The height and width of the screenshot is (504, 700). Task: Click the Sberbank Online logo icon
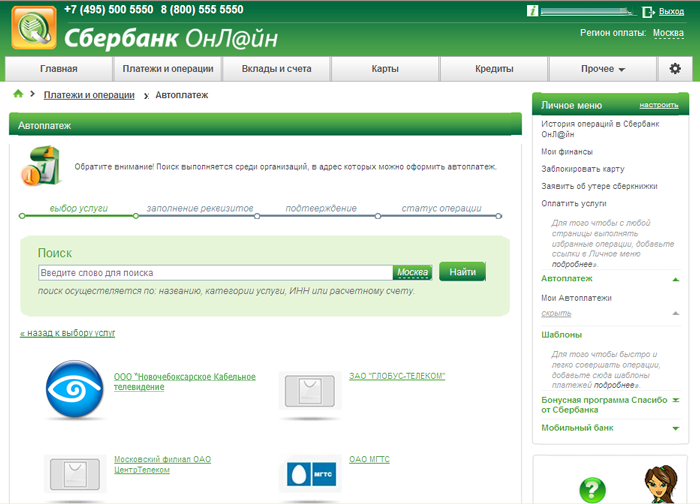click(34, 28)
